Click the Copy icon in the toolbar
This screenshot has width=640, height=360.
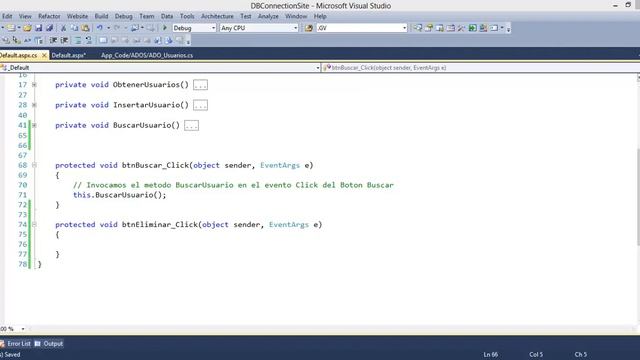tap(74, 28)
